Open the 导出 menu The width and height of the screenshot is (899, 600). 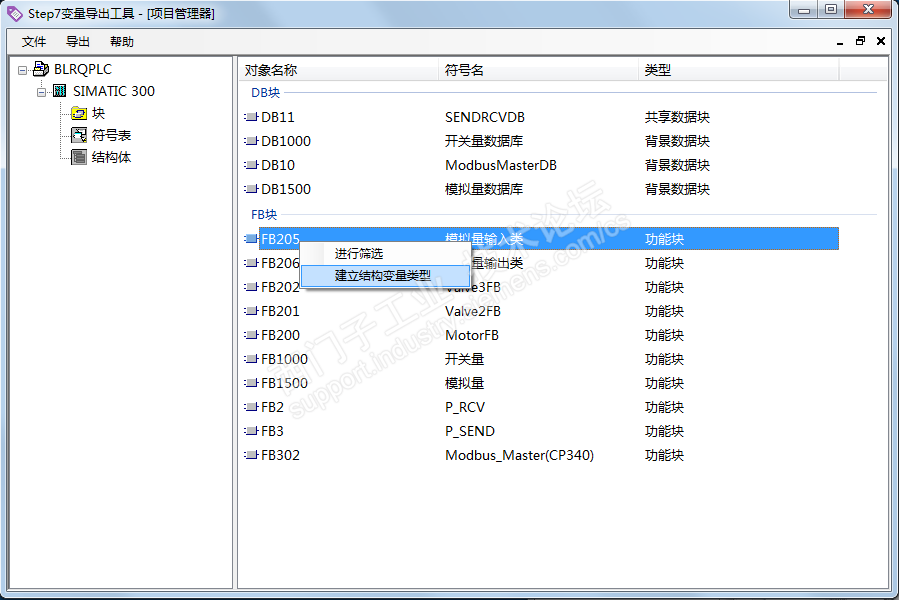pyautogui.click(x=77, y=42)
